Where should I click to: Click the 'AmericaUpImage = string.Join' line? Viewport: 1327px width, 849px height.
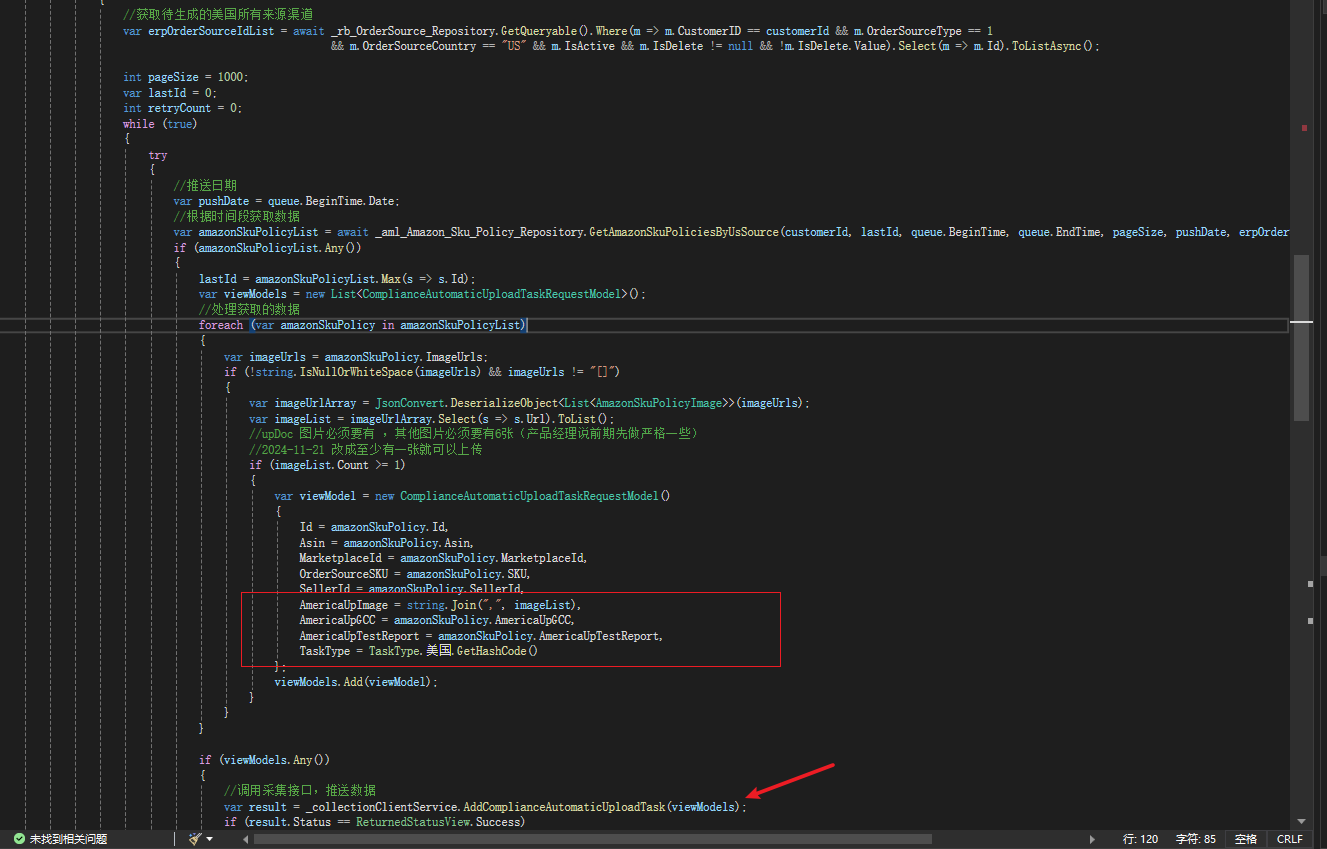click(x=440, y=605)
